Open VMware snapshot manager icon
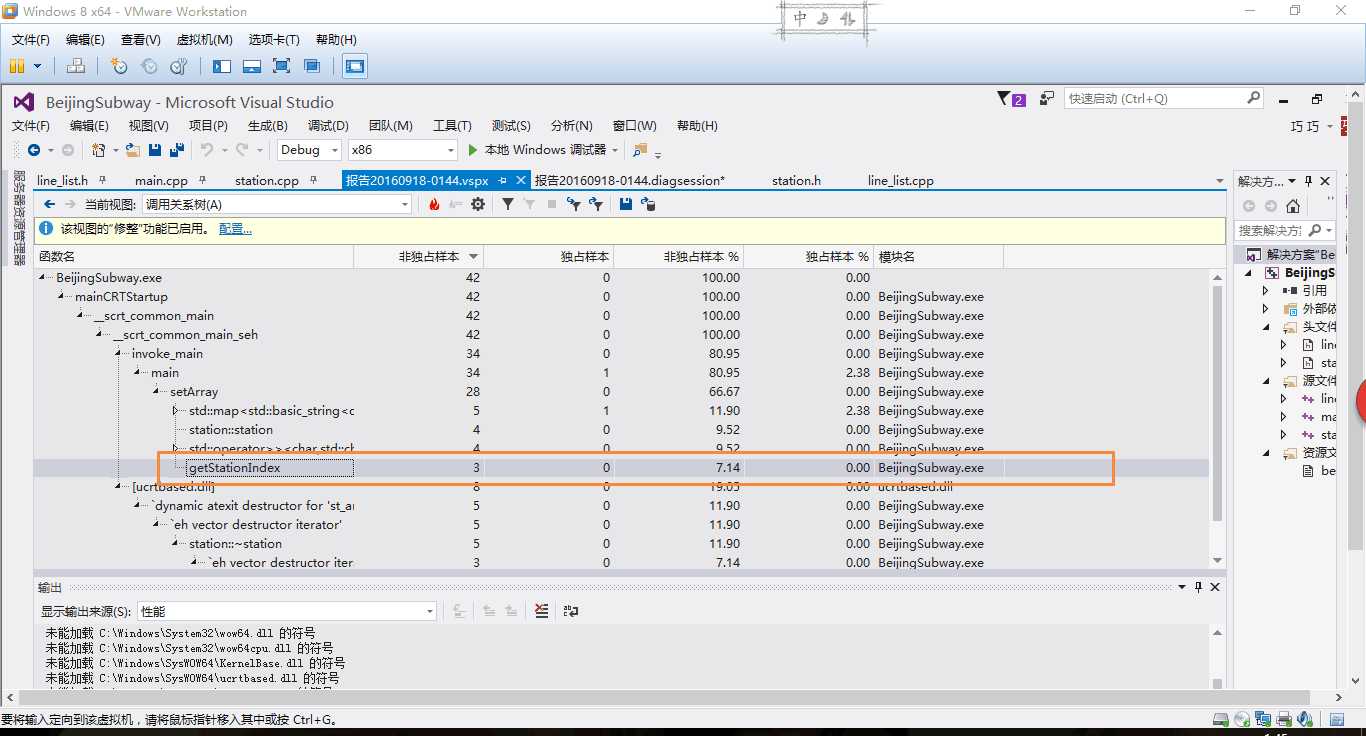 point(180,66)
